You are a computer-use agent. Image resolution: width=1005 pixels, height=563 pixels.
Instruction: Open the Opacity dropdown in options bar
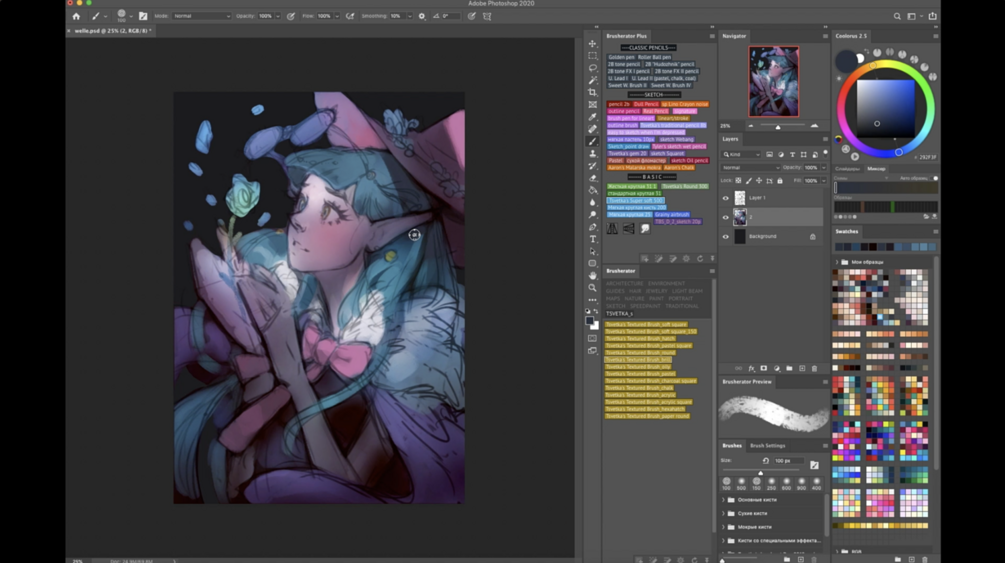[x=278, y=16]
